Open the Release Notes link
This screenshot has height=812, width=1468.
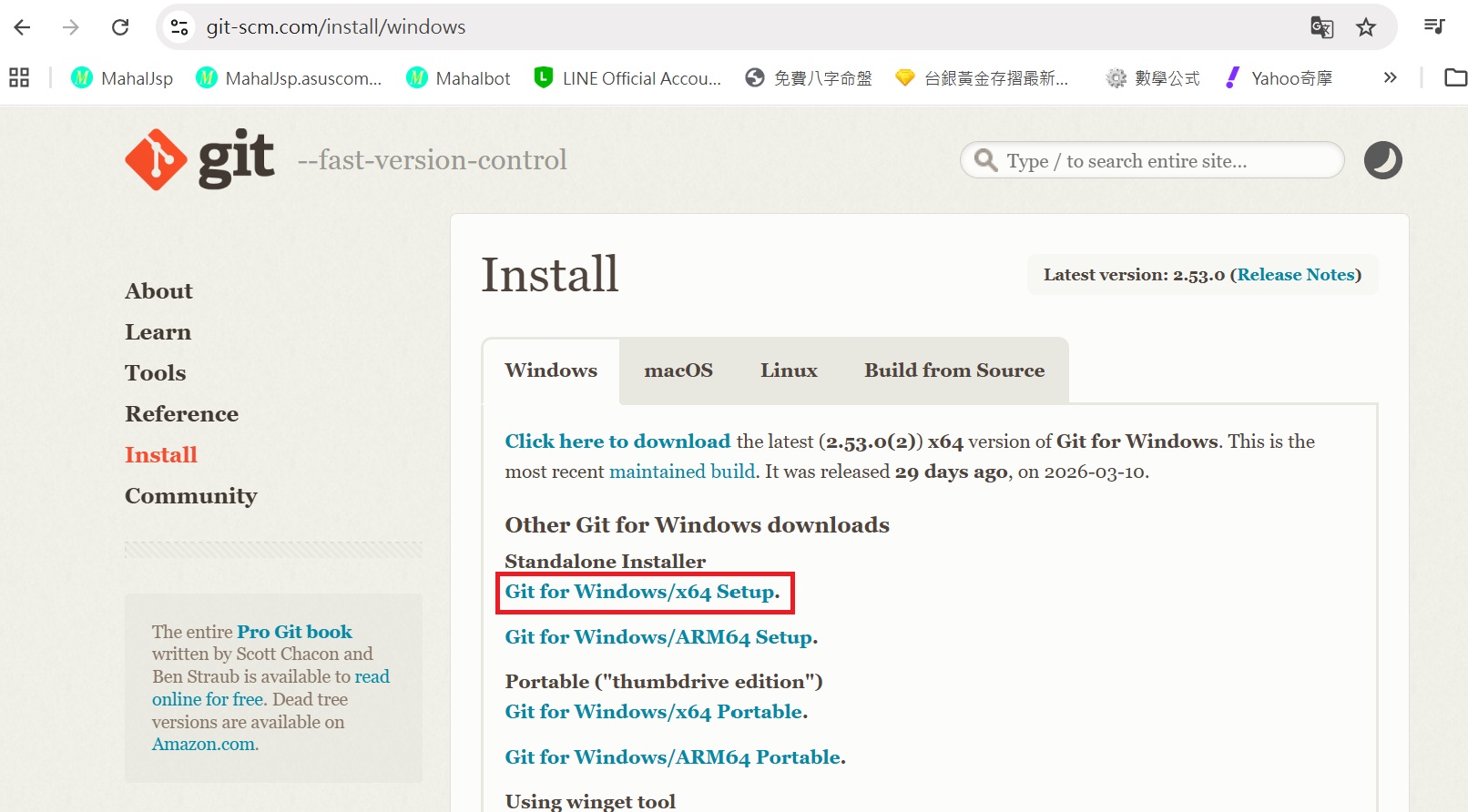1295,275
